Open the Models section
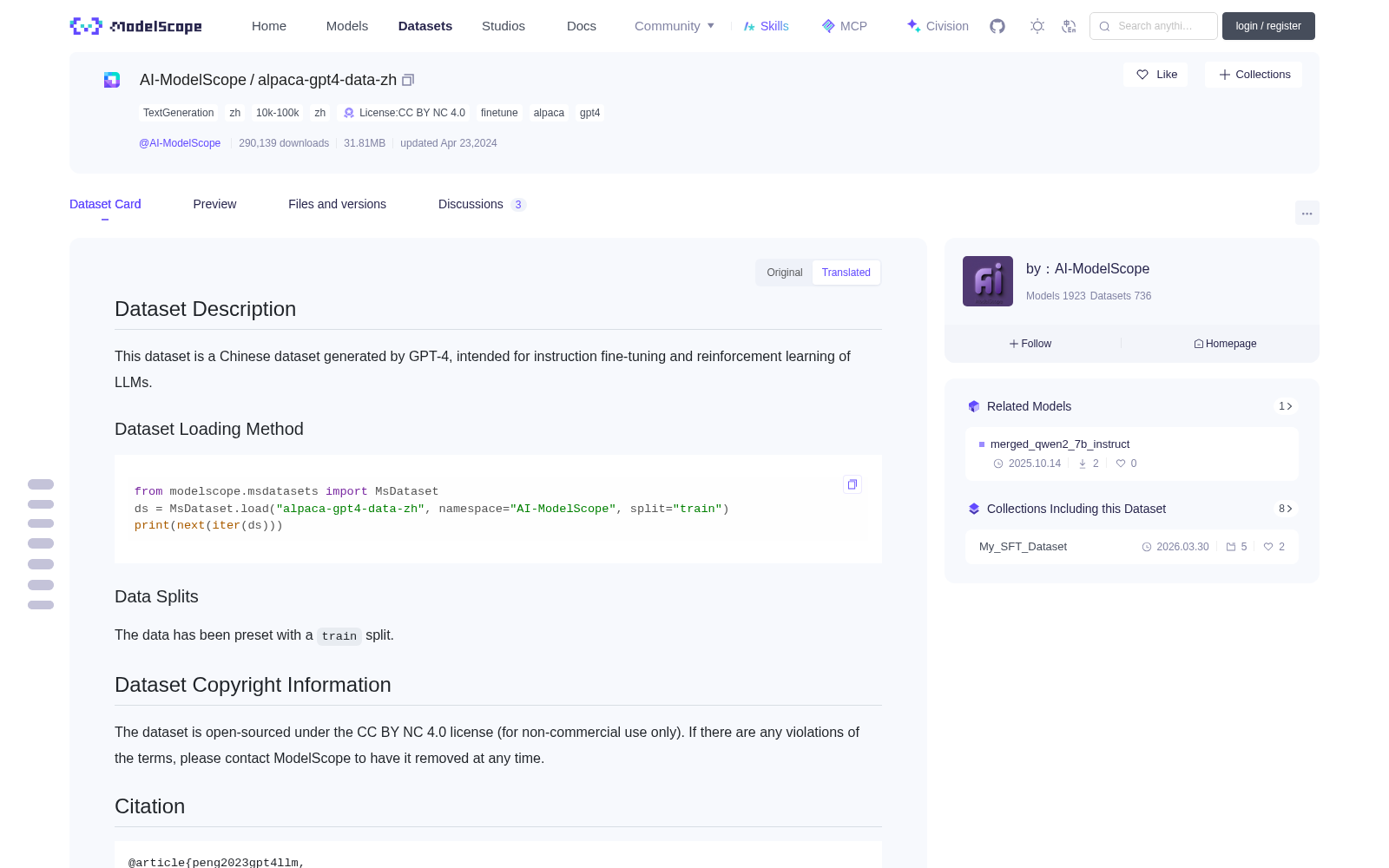 pos(347,26)
